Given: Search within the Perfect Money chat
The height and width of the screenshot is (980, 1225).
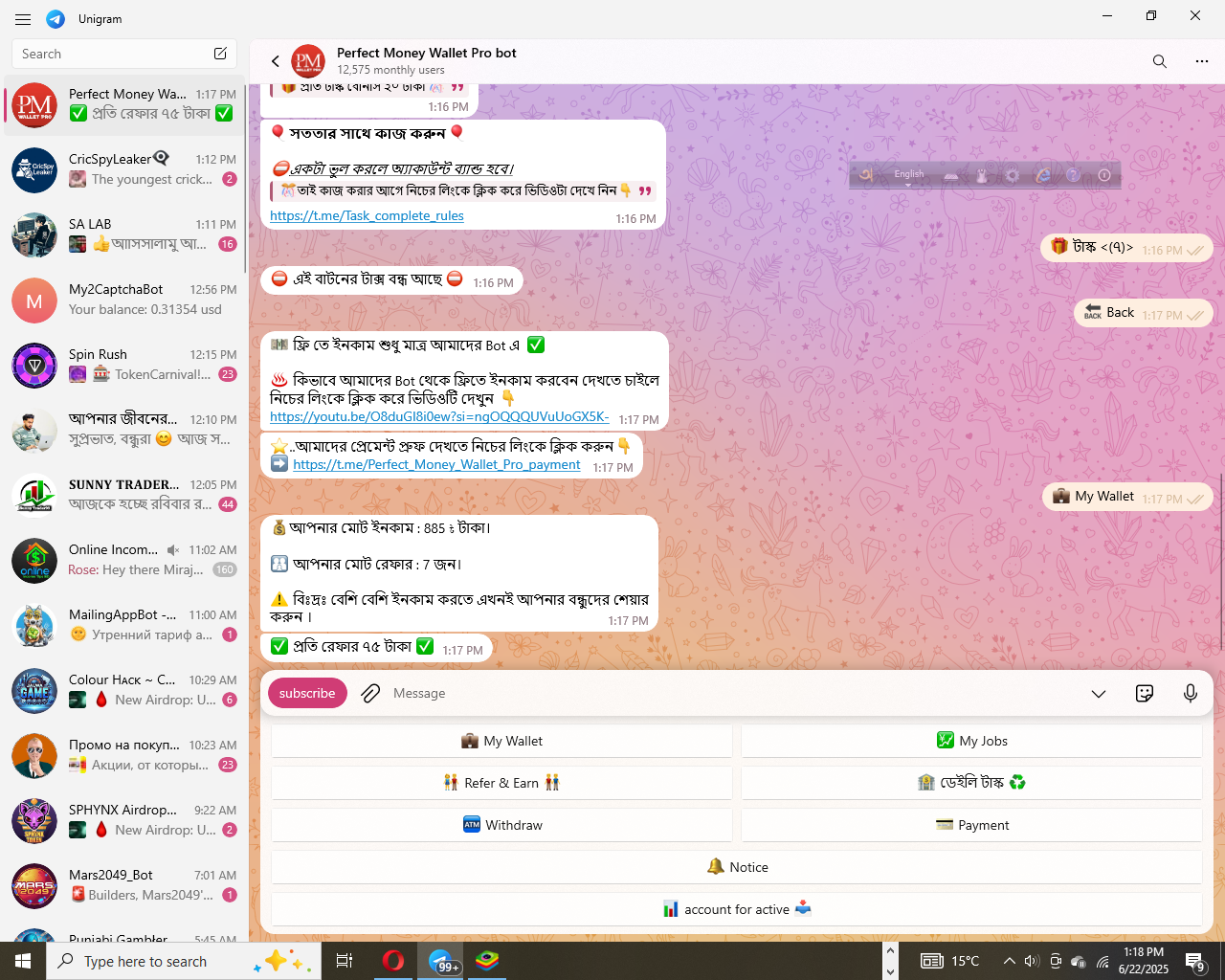Looking at the screenshot, I should [x=1159, y=61].
